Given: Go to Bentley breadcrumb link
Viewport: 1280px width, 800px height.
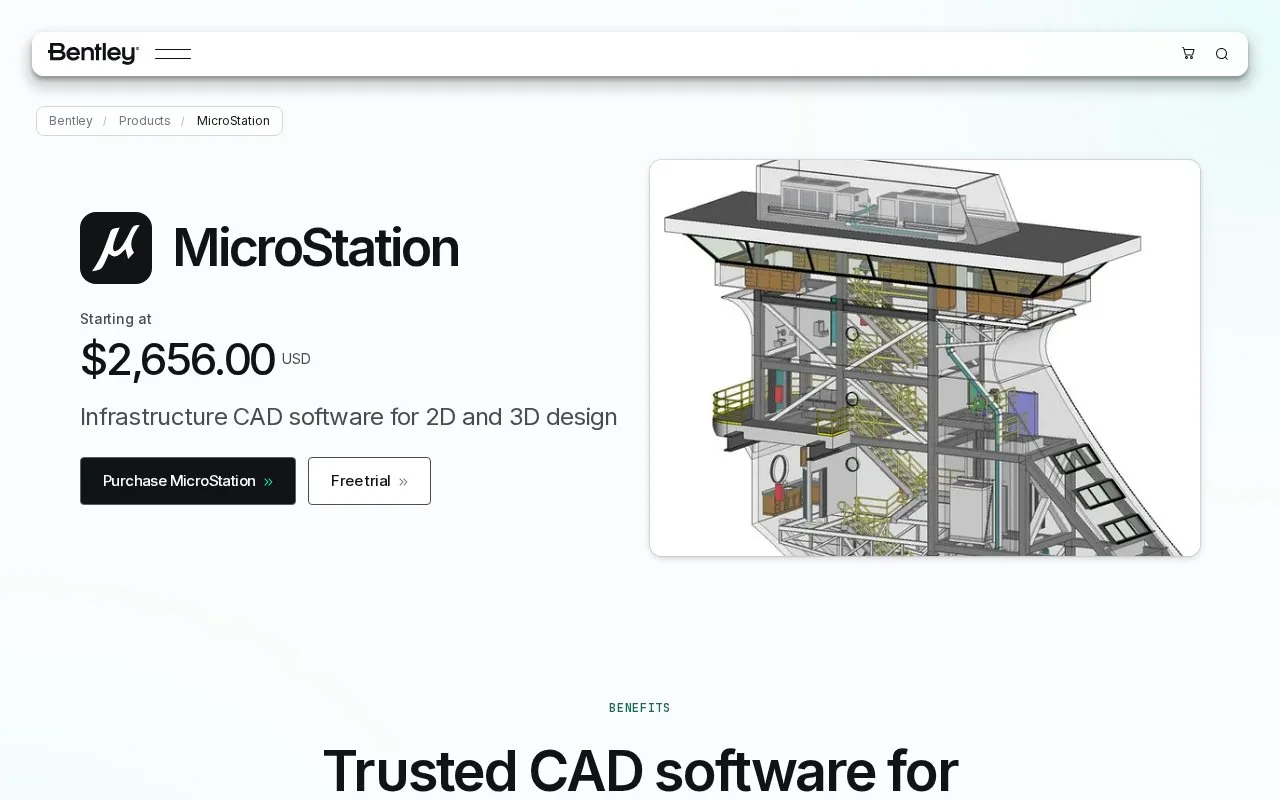Looking at the screenshot, I should point(71,121).
